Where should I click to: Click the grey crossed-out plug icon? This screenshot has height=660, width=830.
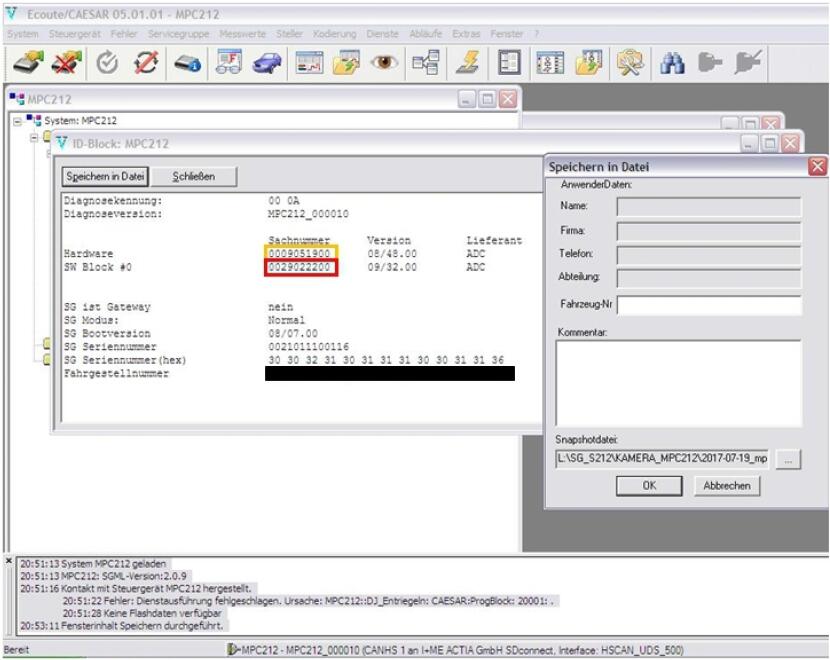(748, 63)
